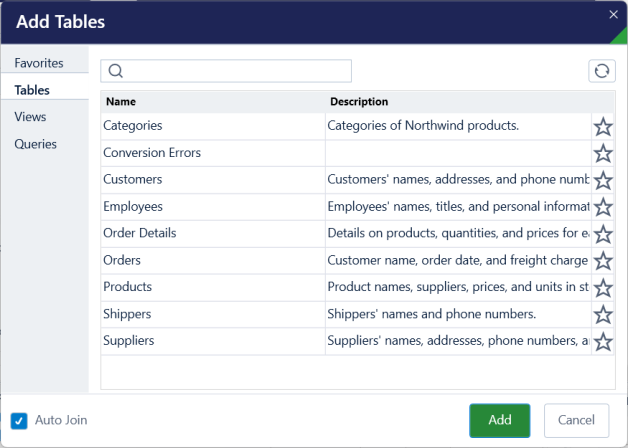The image size is (628, 448).
Task: Mark Categories table as favorite
Action: [603, 127]
